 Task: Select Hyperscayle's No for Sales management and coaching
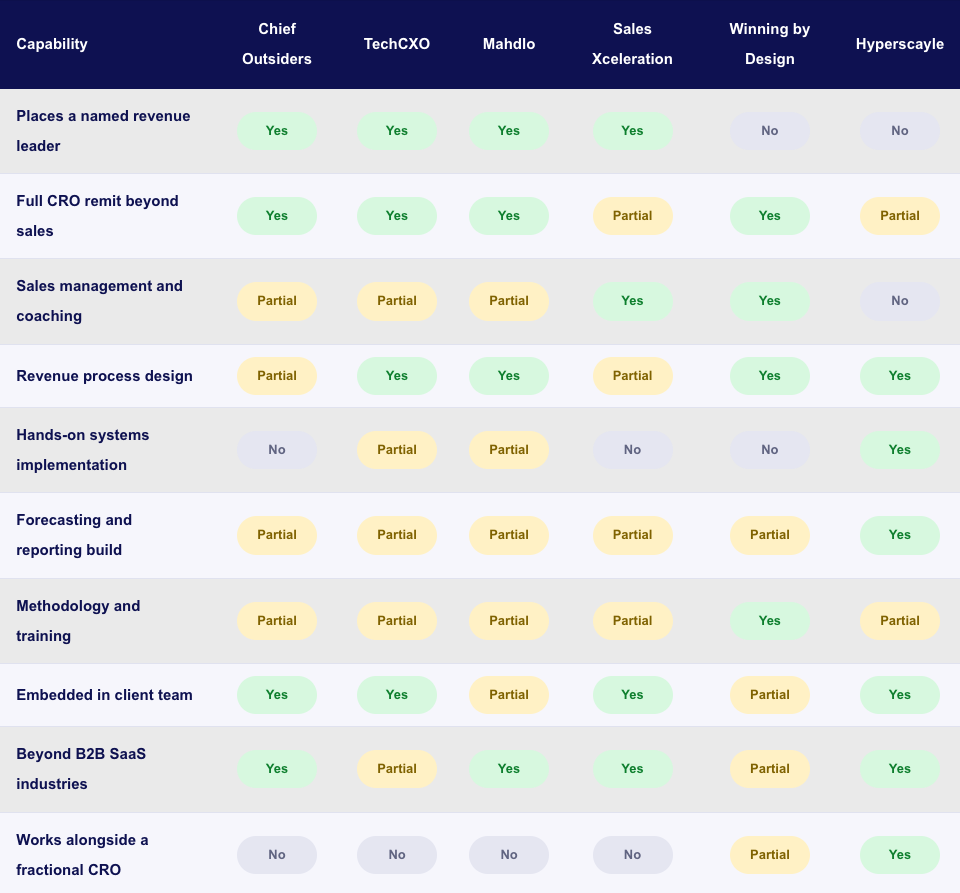coord(899,301)
